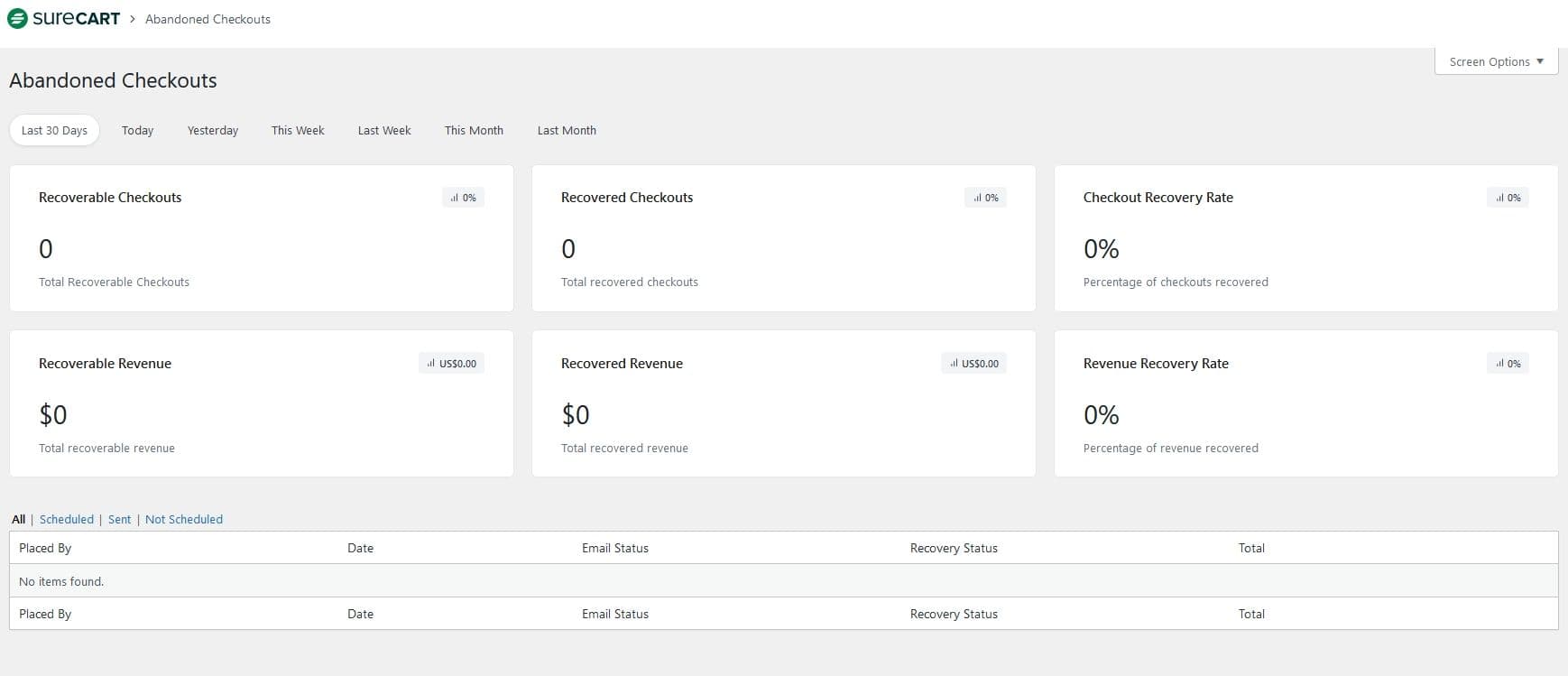
Task: Show All abandoned checkouts
Action: 18,519
